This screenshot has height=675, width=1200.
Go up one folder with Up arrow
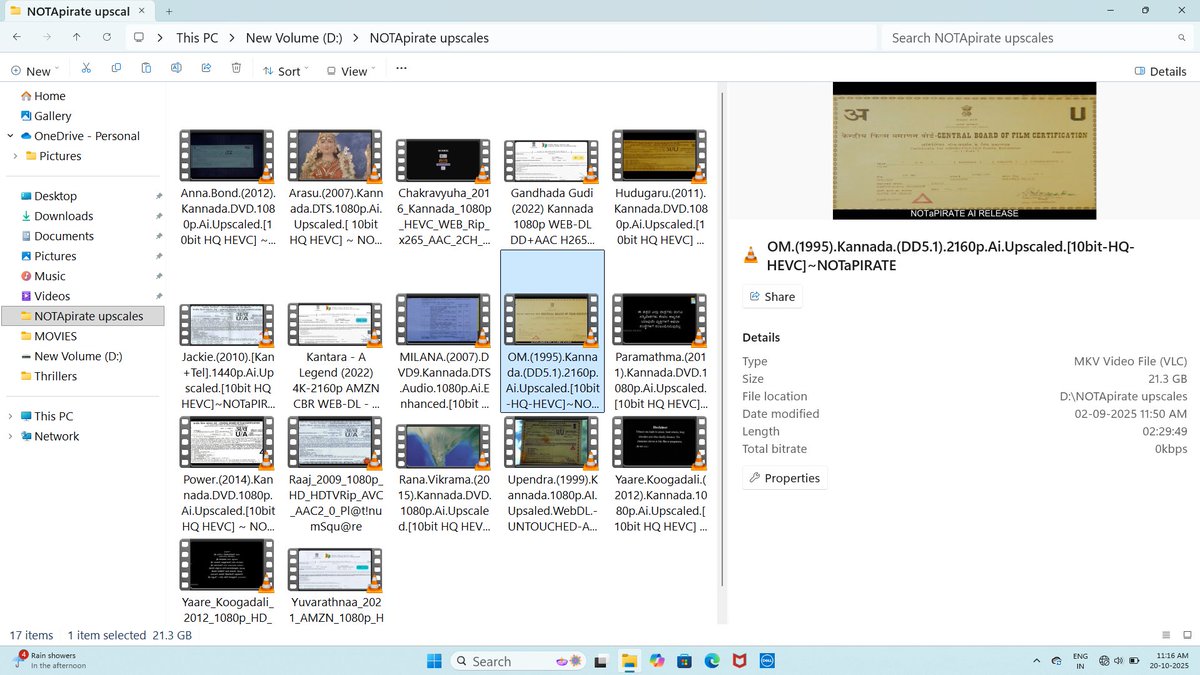[77, 37]
